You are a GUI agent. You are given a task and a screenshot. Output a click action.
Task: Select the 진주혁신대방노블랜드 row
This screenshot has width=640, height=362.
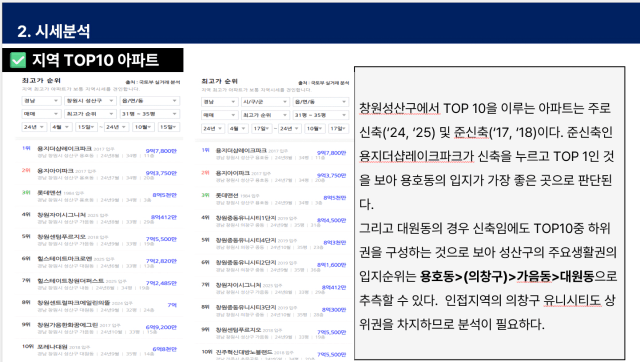274,354
